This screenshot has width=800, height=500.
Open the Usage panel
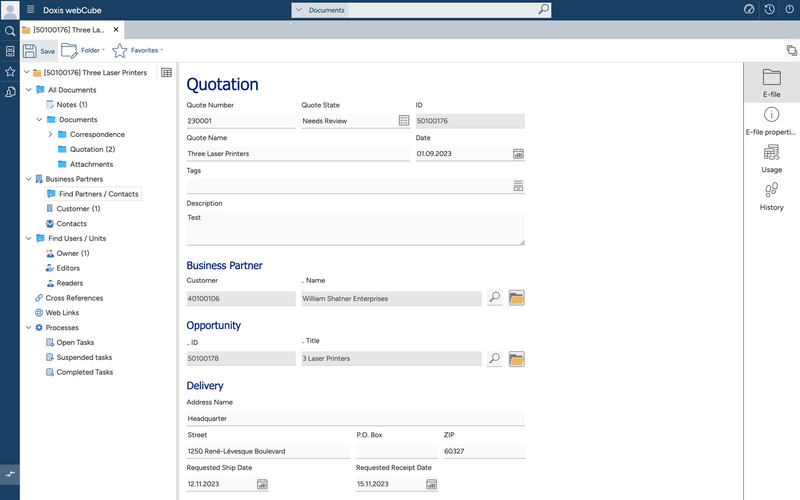coord(771,158)
